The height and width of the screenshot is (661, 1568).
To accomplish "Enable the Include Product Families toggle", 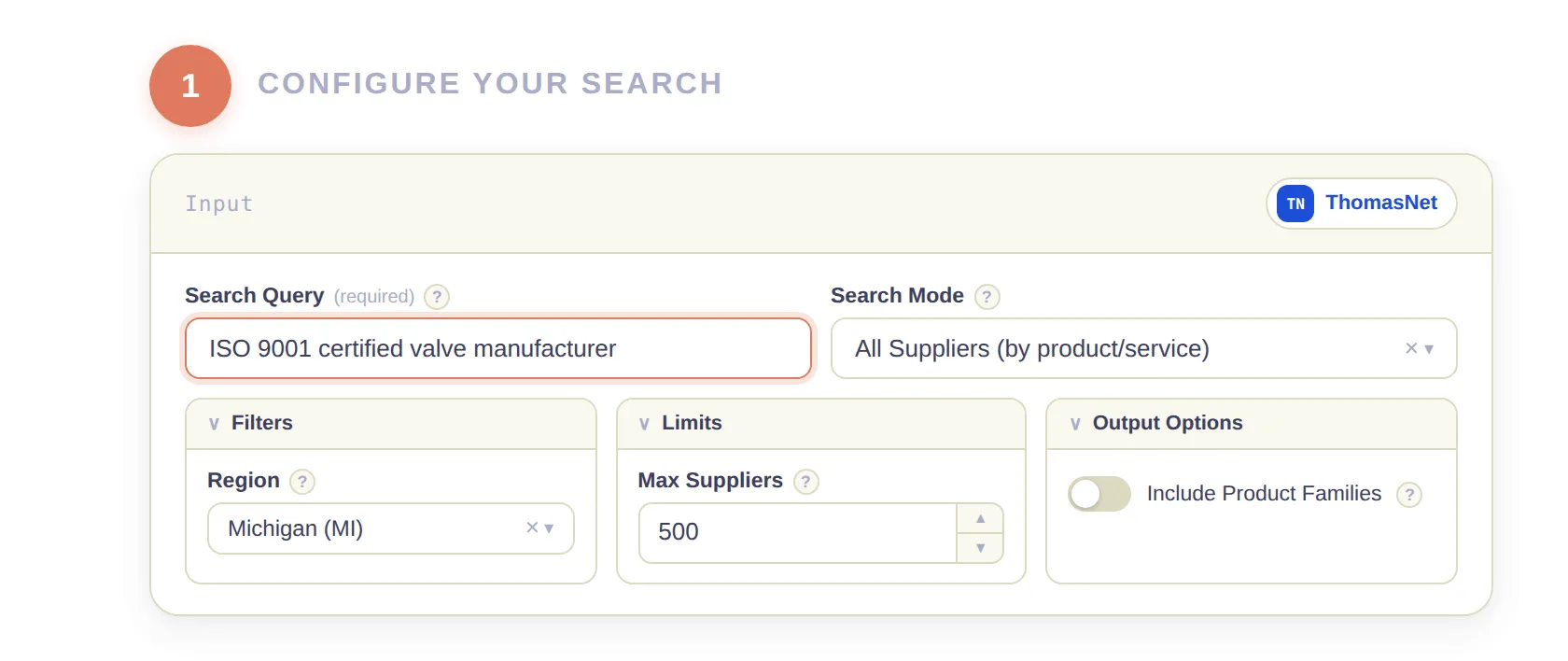I will pos(1099,494).
